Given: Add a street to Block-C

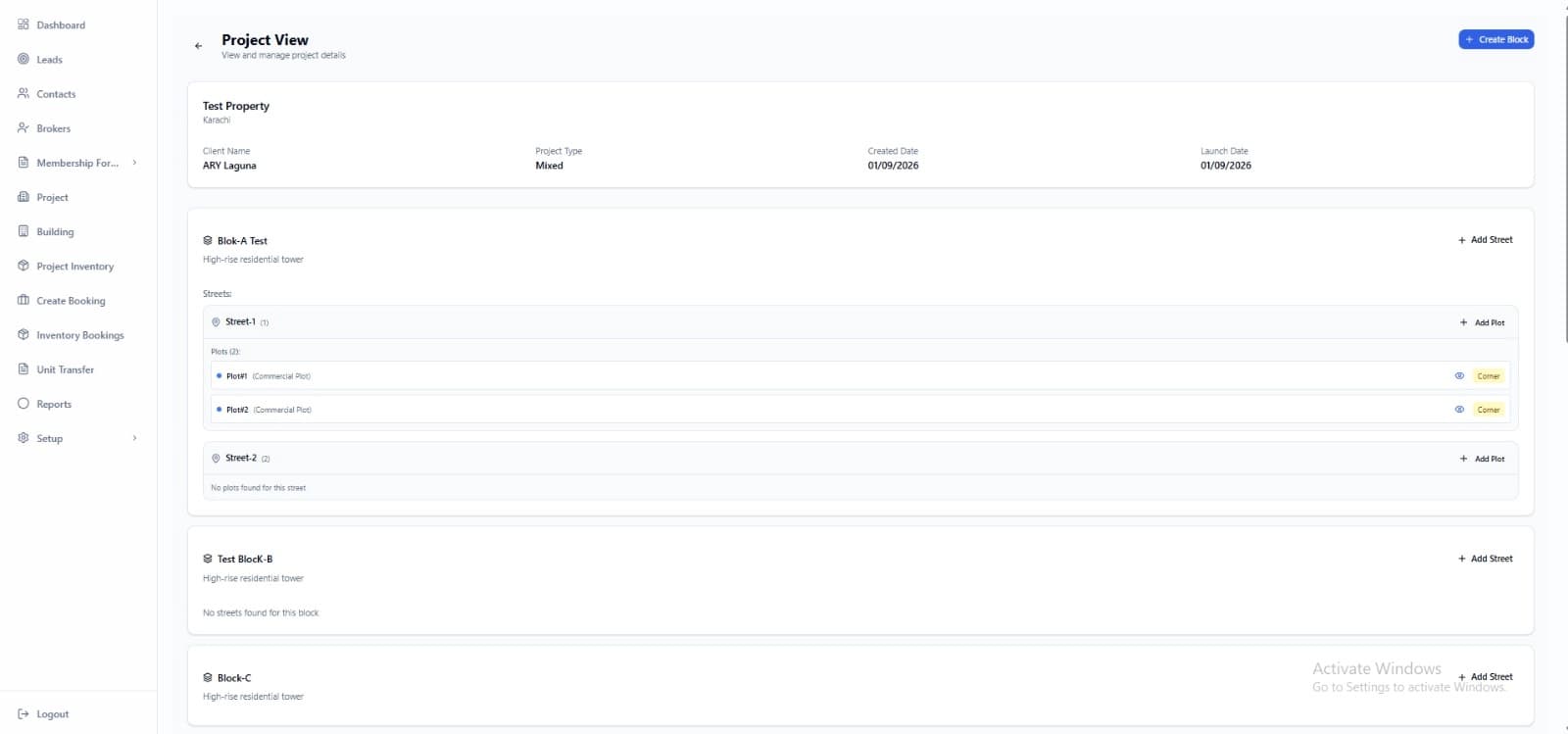Looking at the screenshot, I should coord(1486,677).
